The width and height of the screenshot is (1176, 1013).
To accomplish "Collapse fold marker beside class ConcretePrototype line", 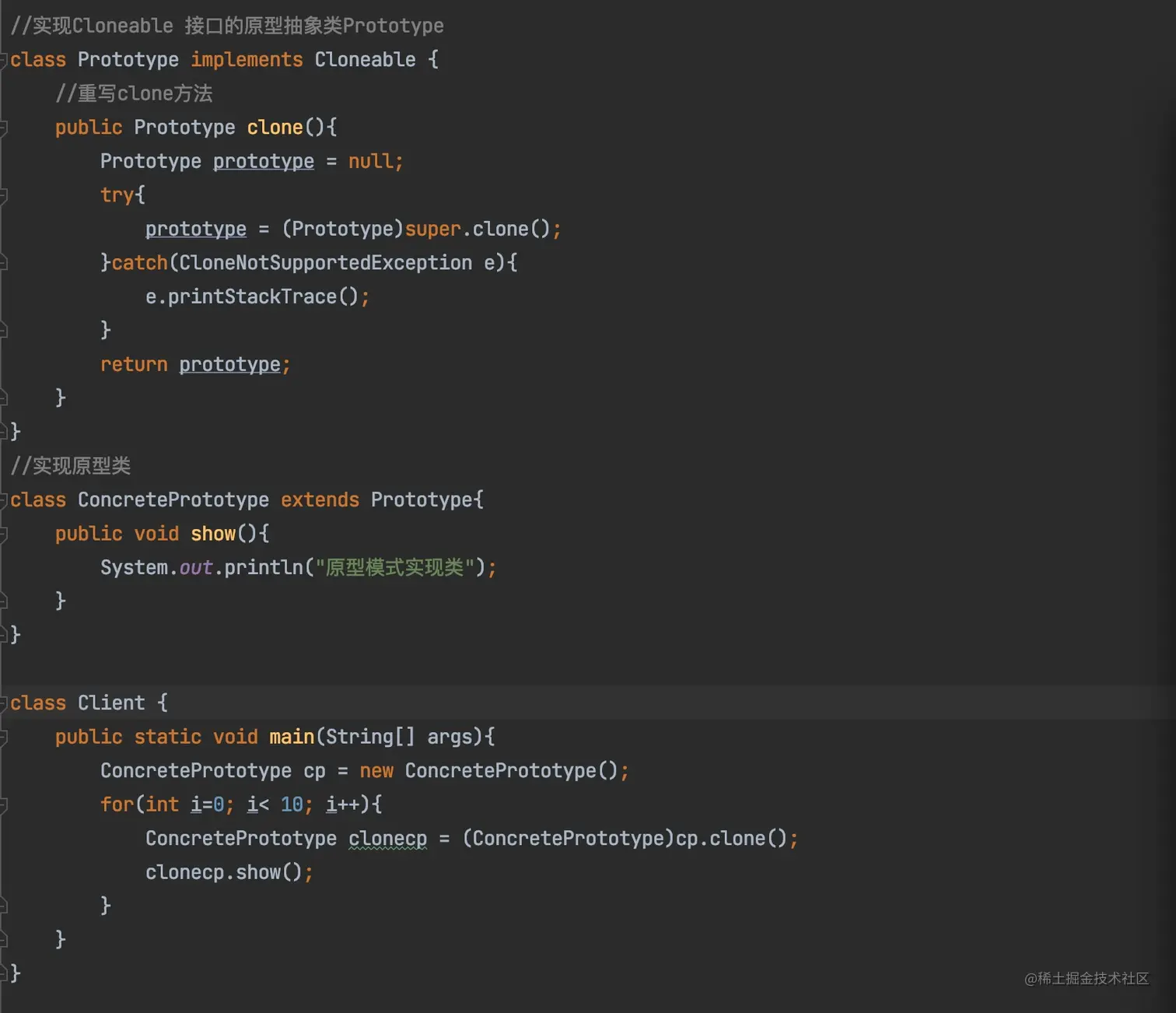I will coord(3,500).
